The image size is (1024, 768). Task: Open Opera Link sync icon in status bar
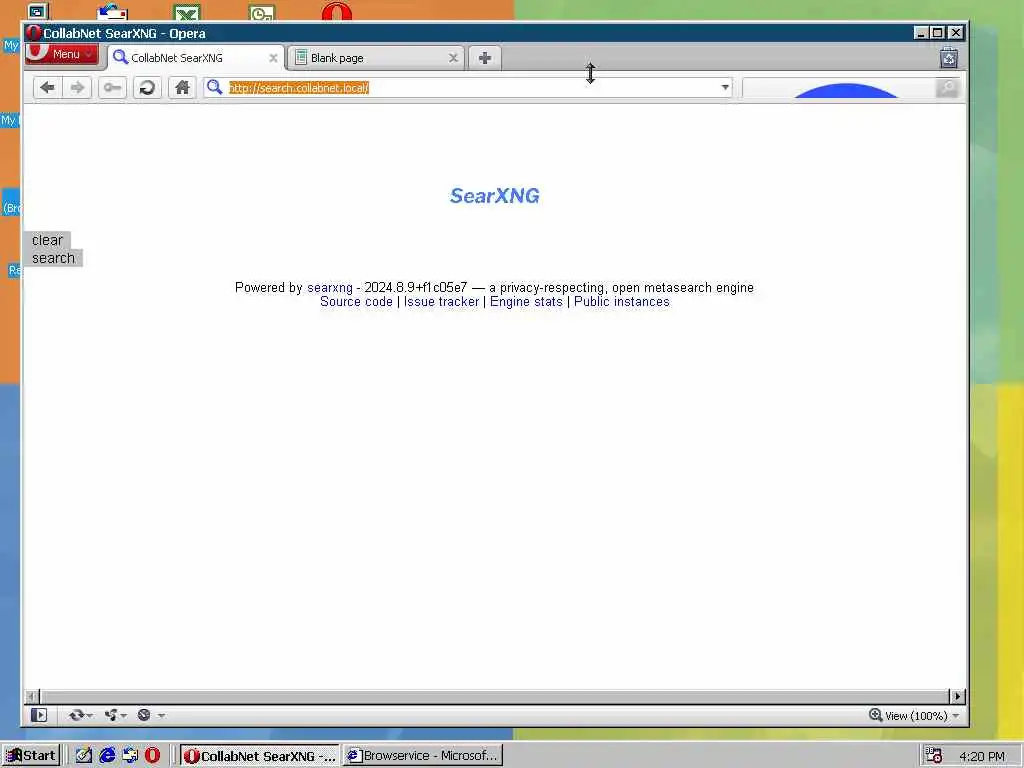tap(76, 715)
